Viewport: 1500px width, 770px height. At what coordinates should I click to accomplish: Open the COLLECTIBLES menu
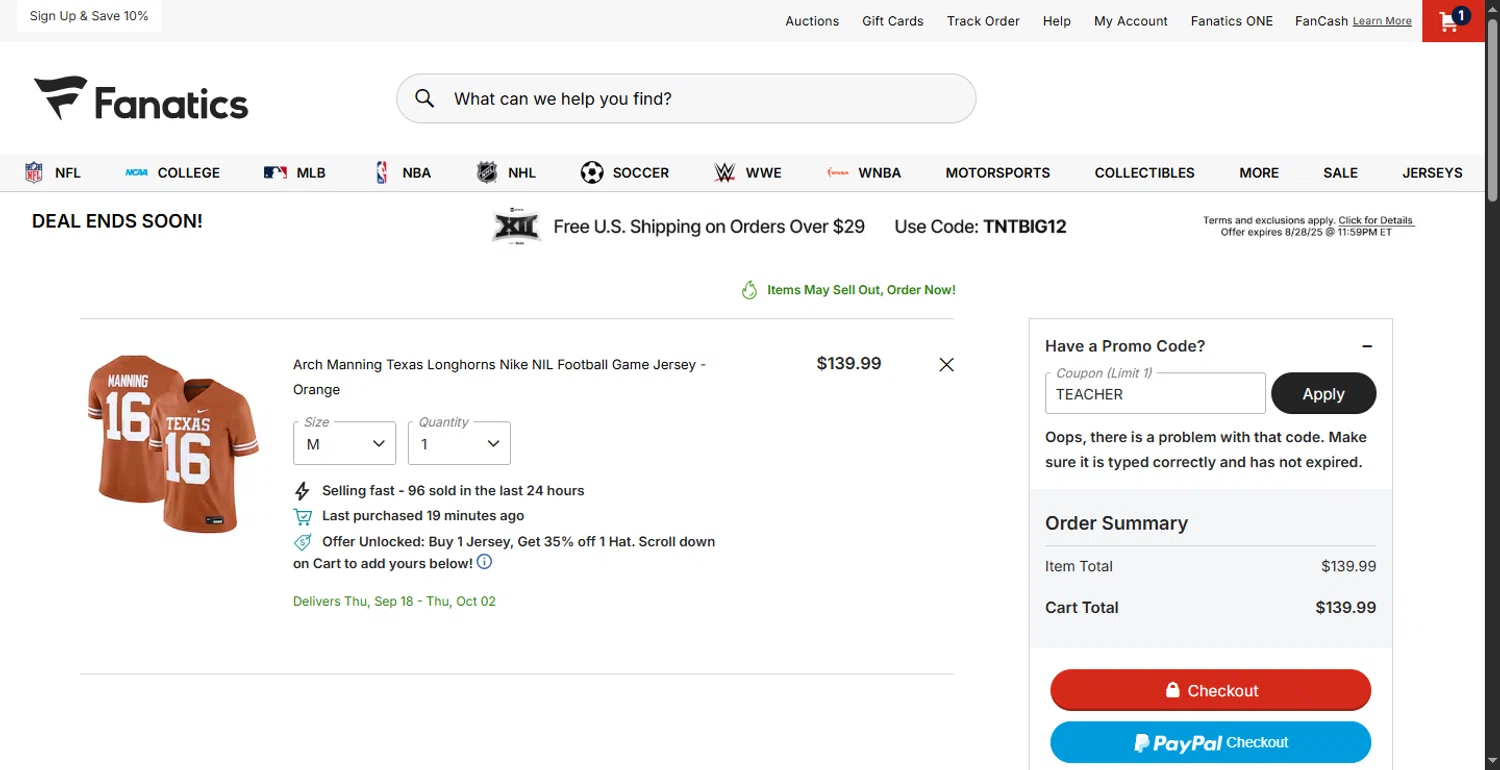(1144, 173)
